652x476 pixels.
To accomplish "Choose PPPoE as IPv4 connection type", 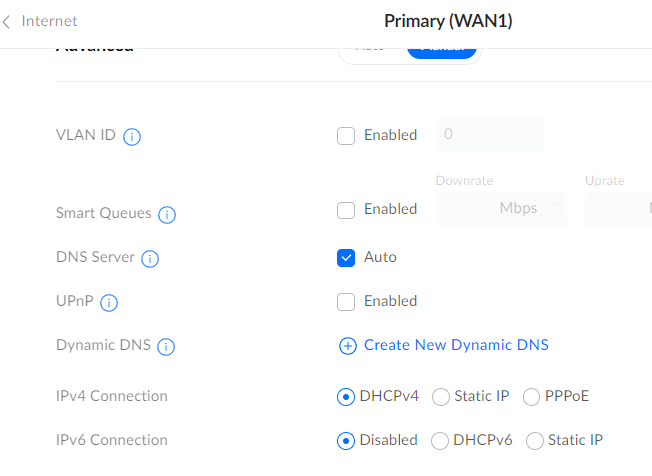I will tap(531, 397).
